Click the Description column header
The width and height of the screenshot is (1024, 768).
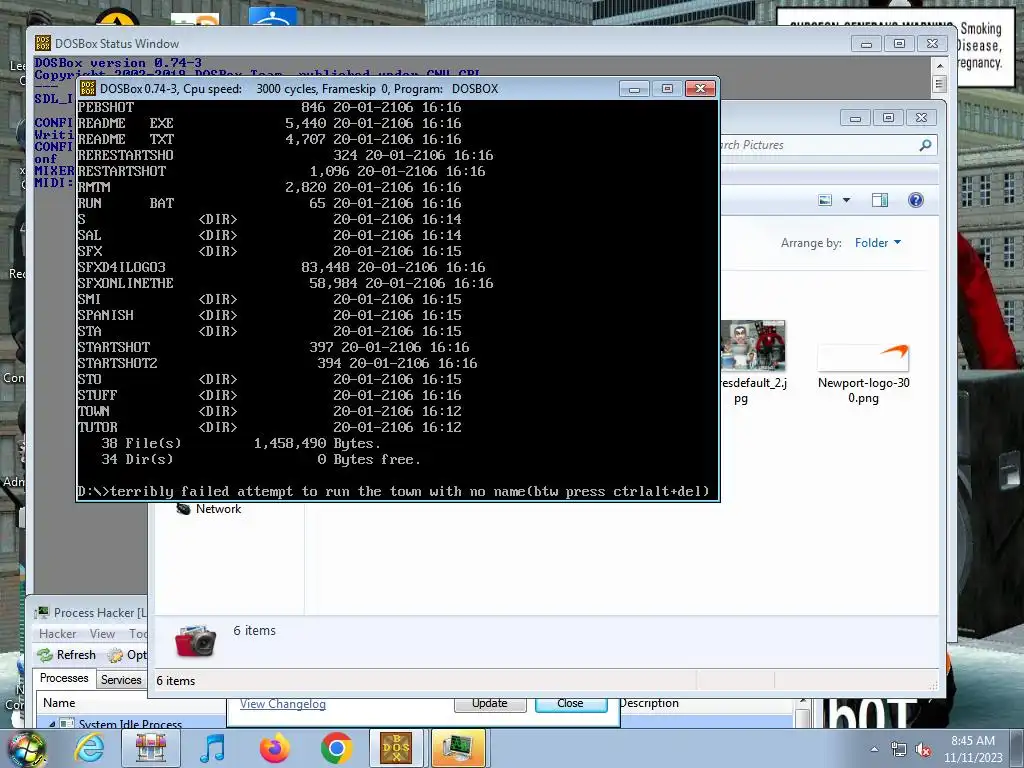pos(649,703)
